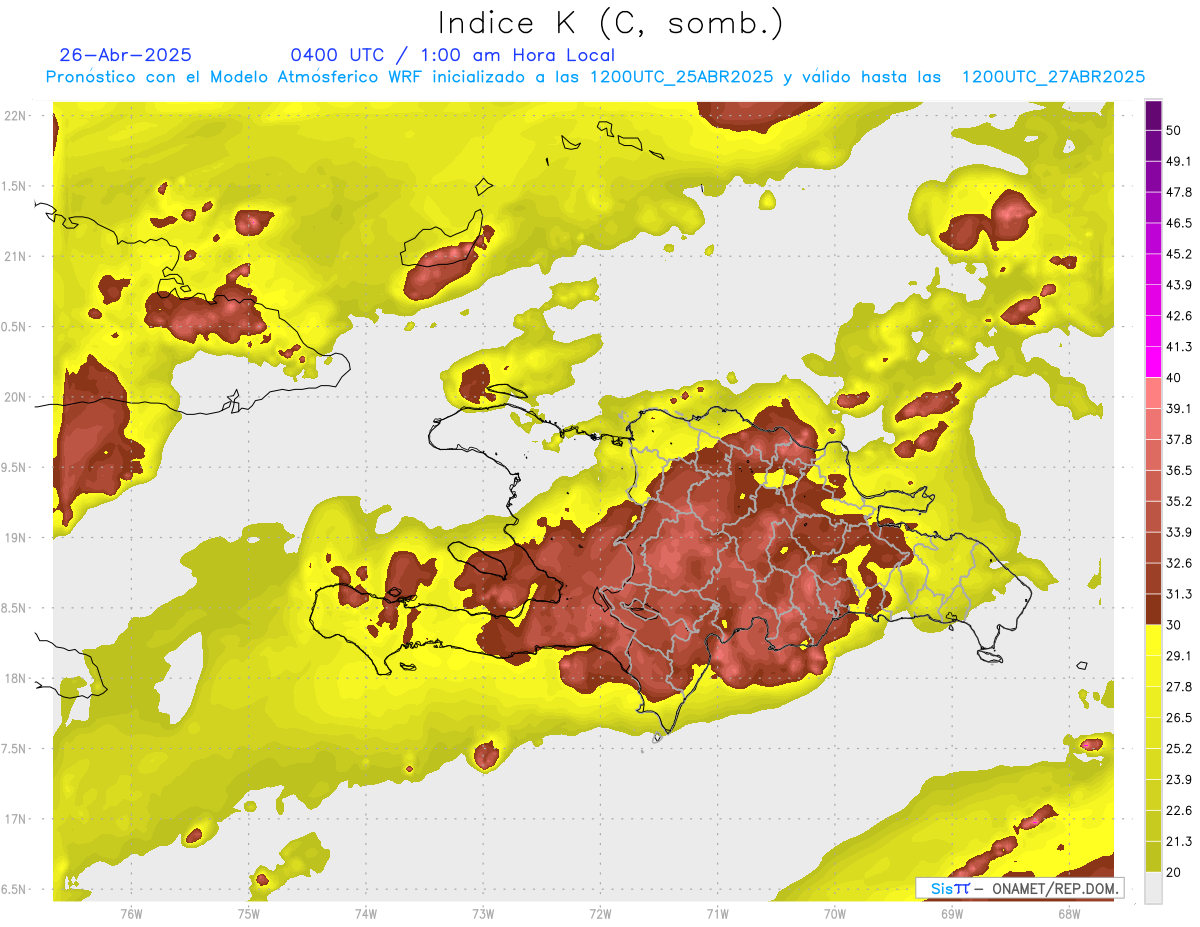
Task: Click the colorbar value '42.6'
Action: 1179,316
